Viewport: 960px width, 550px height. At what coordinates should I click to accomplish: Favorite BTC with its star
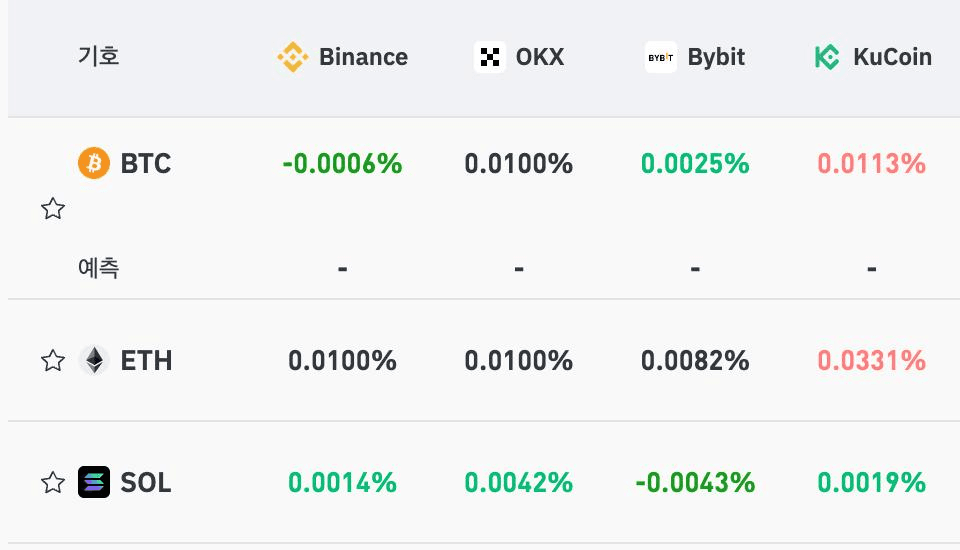53,208
